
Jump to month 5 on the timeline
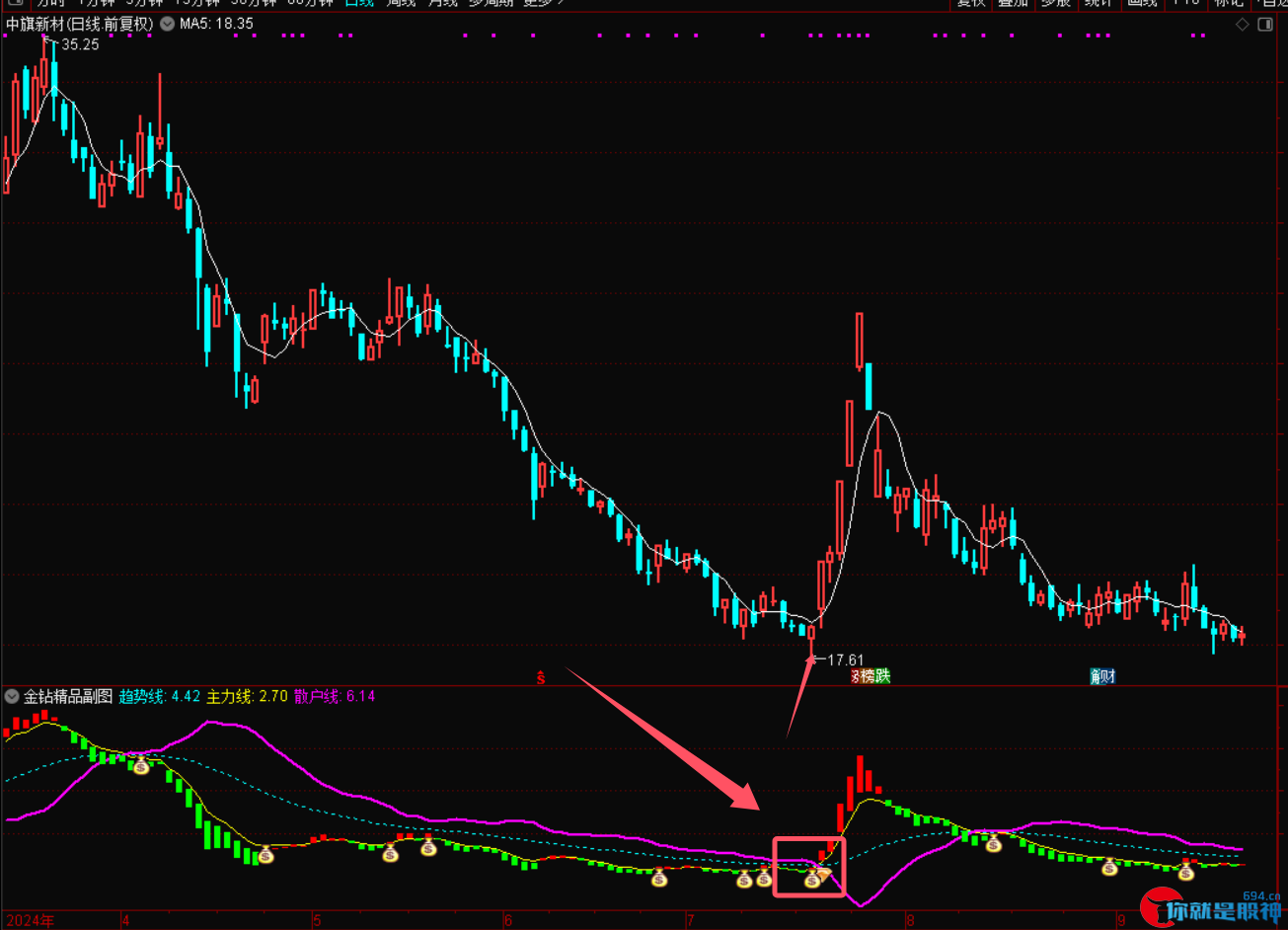click(317, 920)
